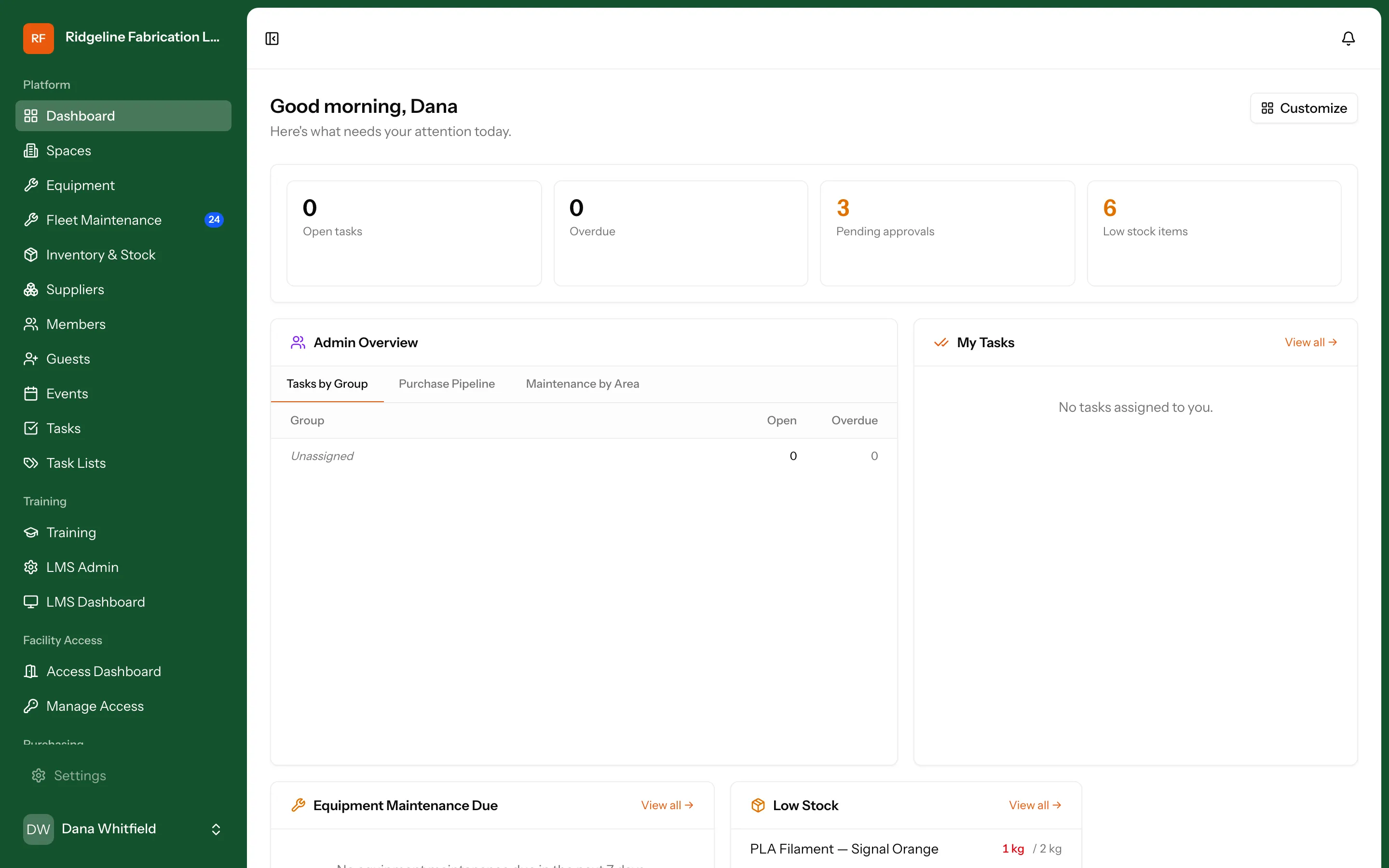This screenshot has height=868, width=1389.
Task: Click the Dashboard grid icon in sidebar
Action: pos(31,116)
